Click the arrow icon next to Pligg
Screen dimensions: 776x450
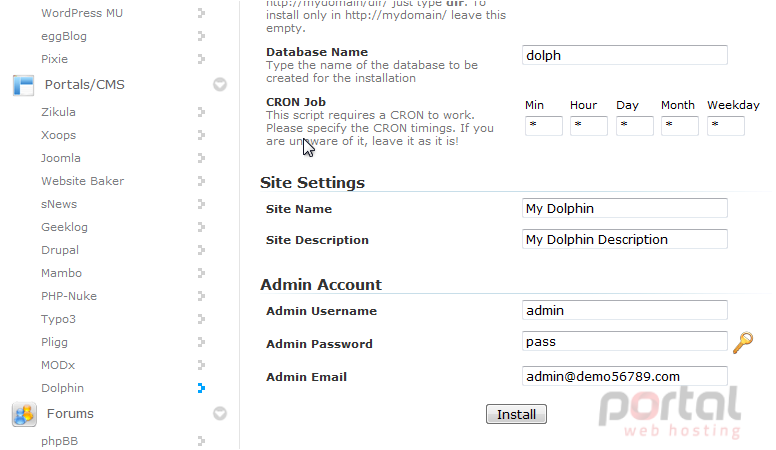[201, 342]
